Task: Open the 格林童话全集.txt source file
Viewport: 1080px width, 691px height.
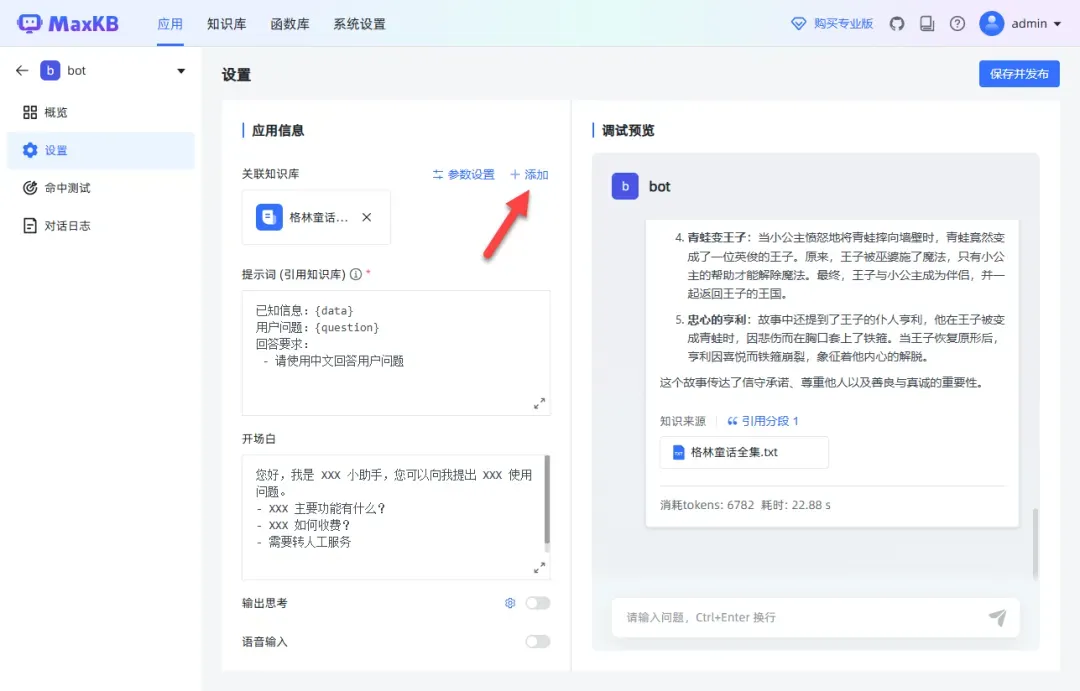Action: [x=744, y=453]
